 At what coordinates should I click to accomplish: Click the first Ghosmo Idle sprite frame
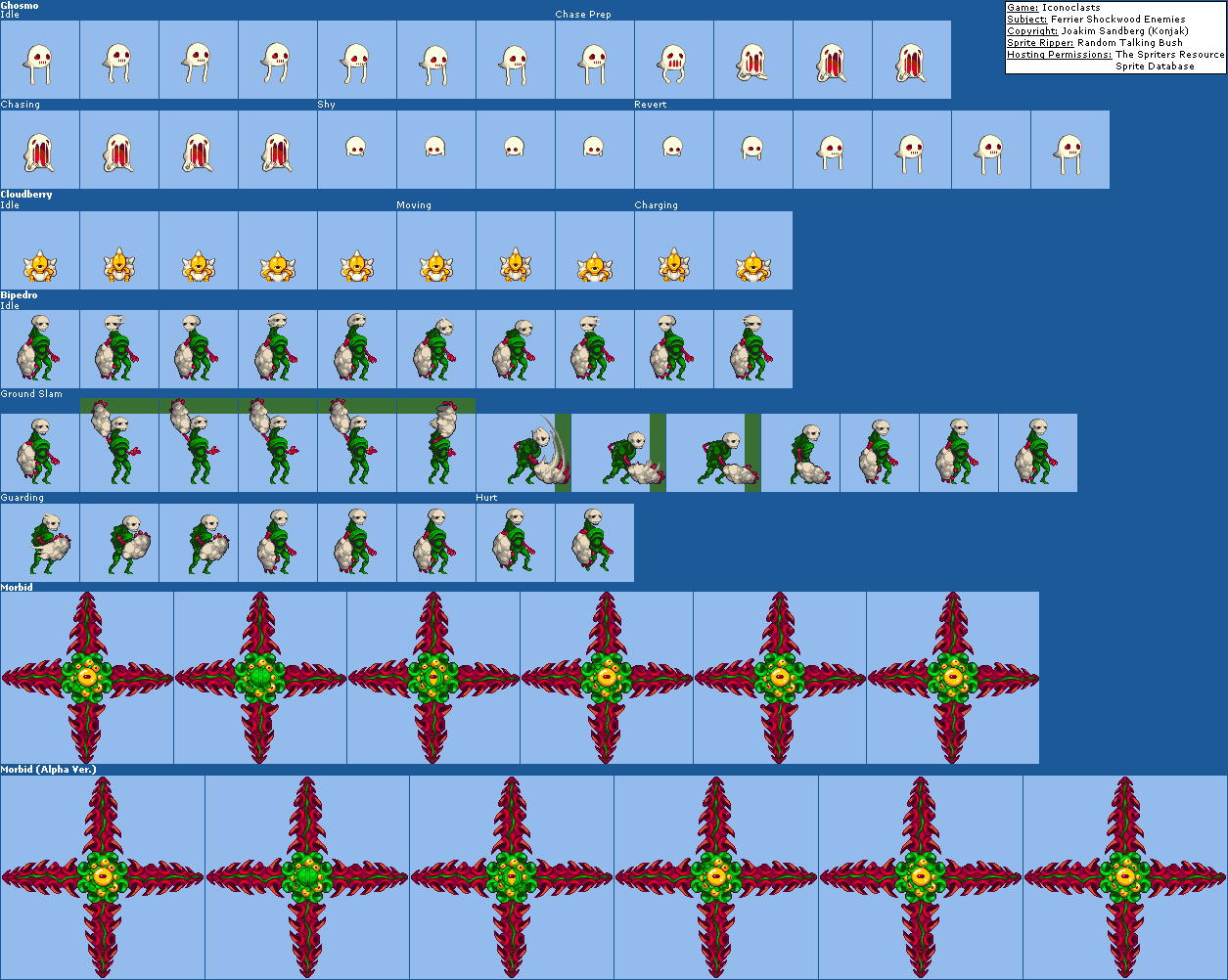tap(39, 60)
